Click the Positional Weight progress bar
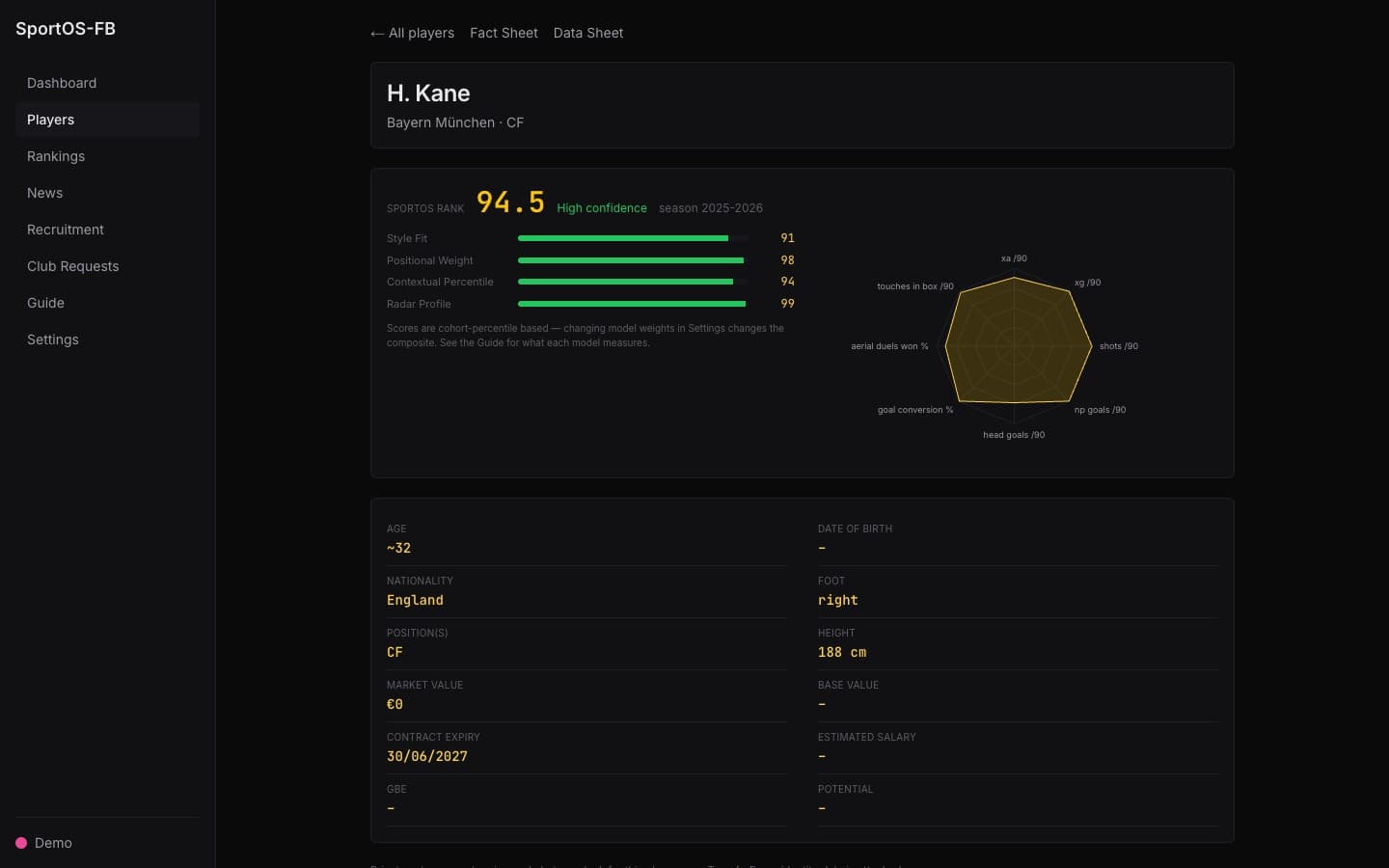The width and height of the screenshot is (1389, 868). (633, 260)
